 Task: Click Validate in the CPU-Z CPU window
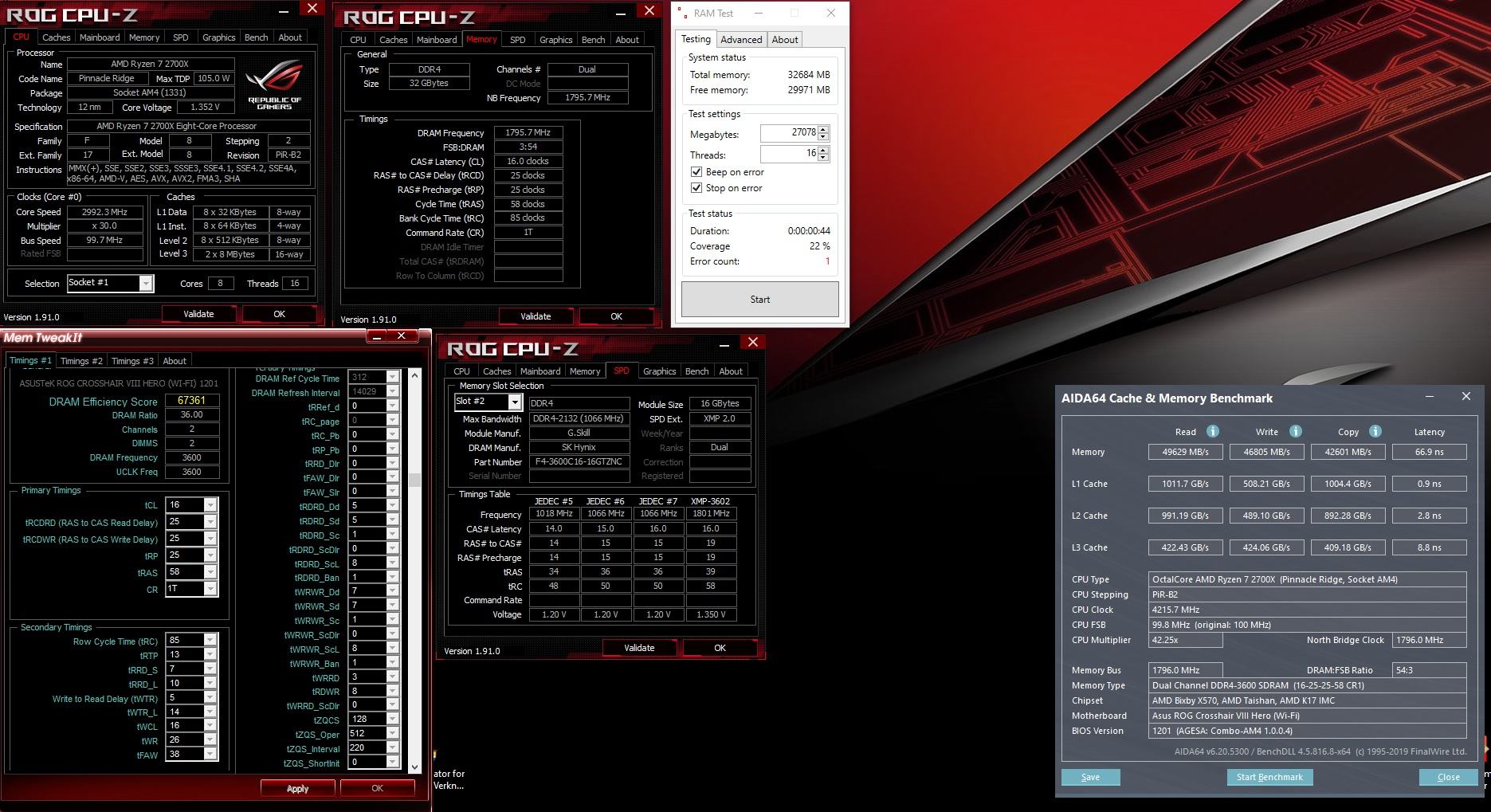pyautogui.click(x=198, y=314)
